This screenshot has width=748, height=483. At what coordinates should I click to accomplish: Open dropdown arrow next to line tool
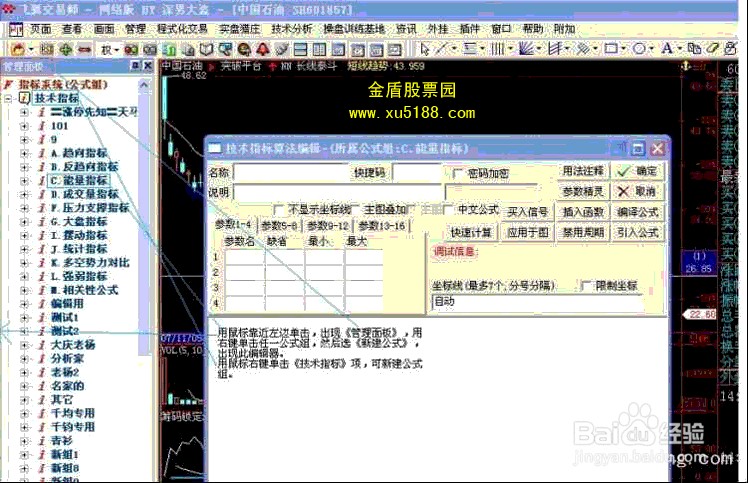point(454,49)
